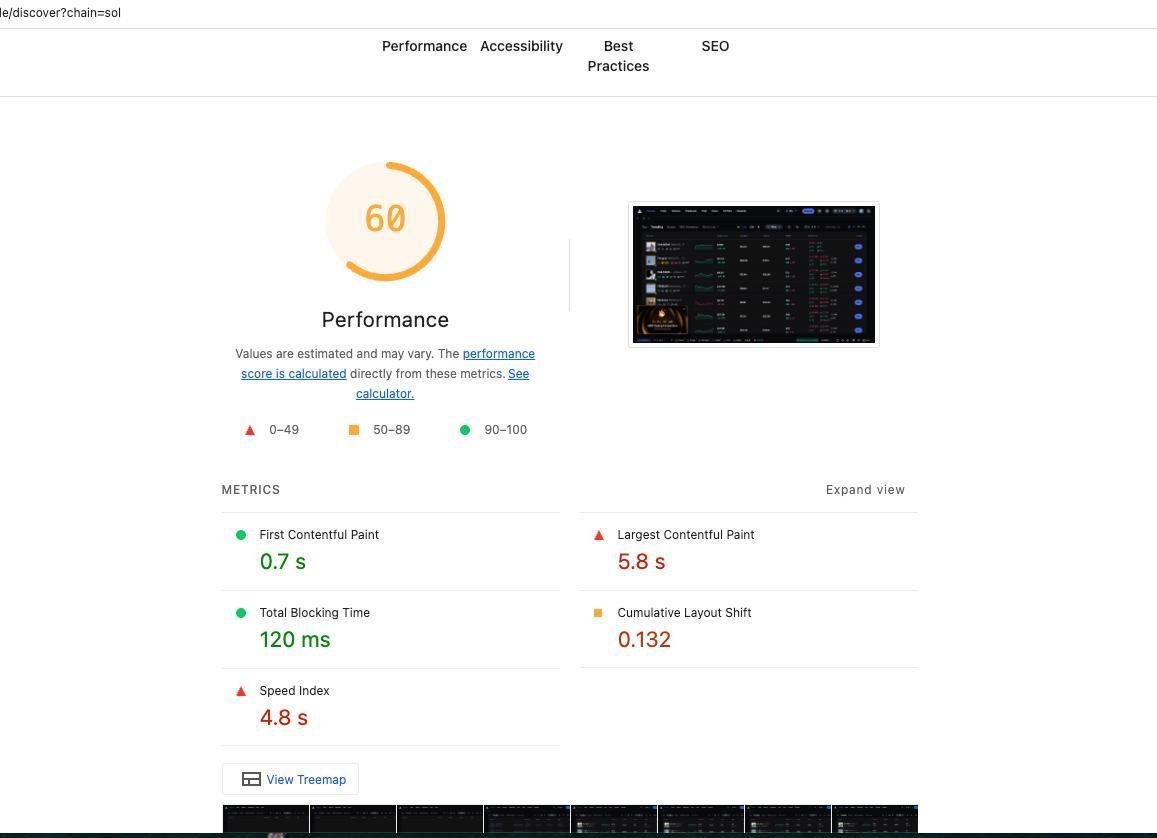1157x838 pixels.
Task: Click the 0.132 Cumulative Layout Shift value
Action: 644,640
